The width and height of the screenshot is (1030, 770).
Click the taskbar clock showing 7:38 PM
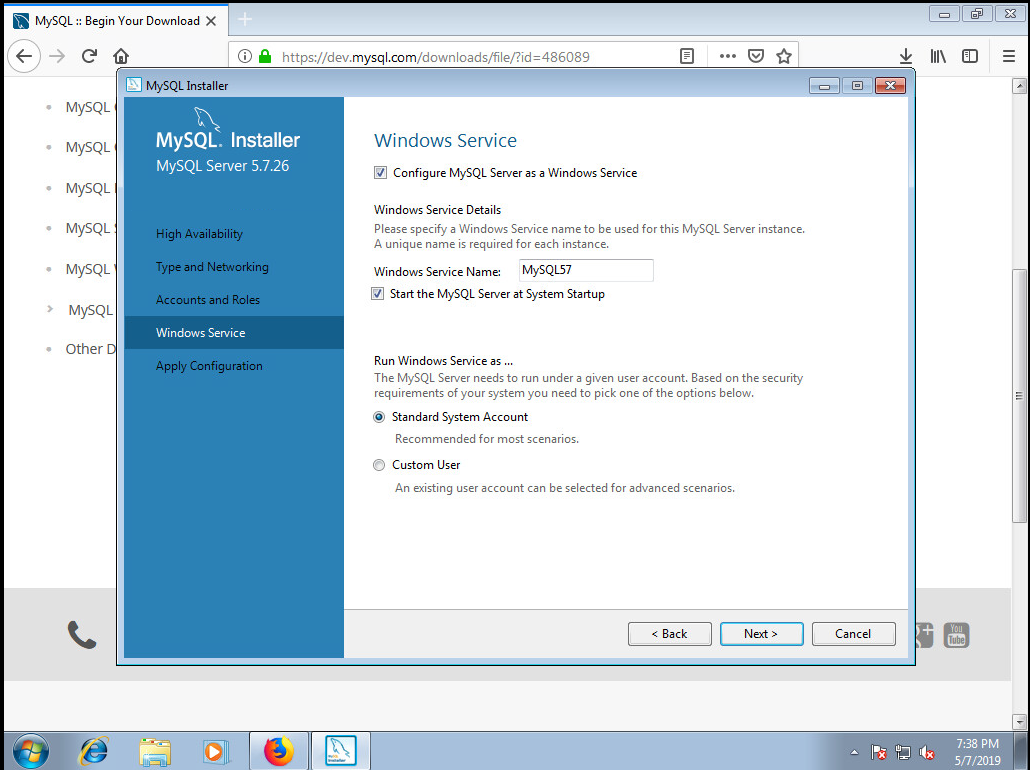(x=977, y=752)
